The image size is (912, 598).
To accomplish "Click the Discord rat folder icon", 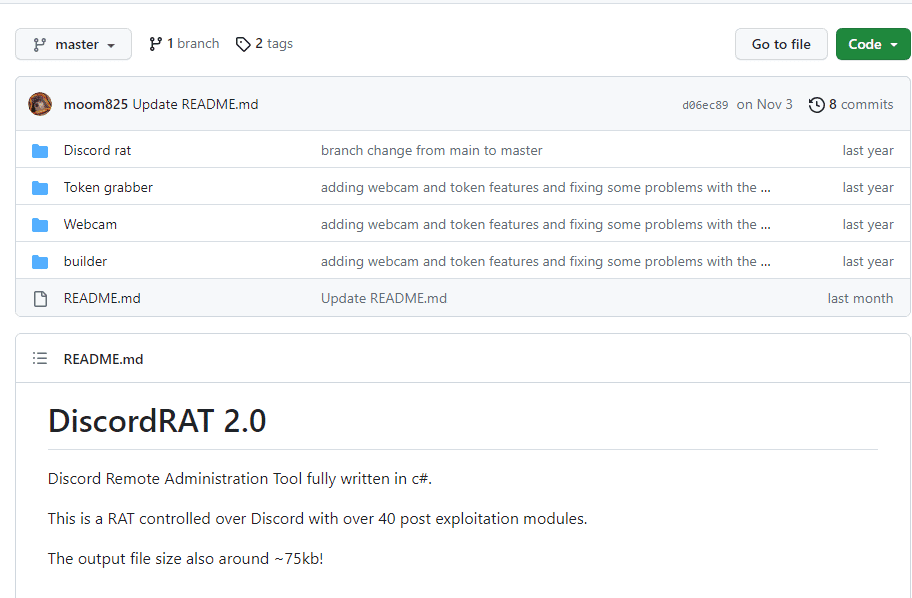I will click(x=40, y=151).
